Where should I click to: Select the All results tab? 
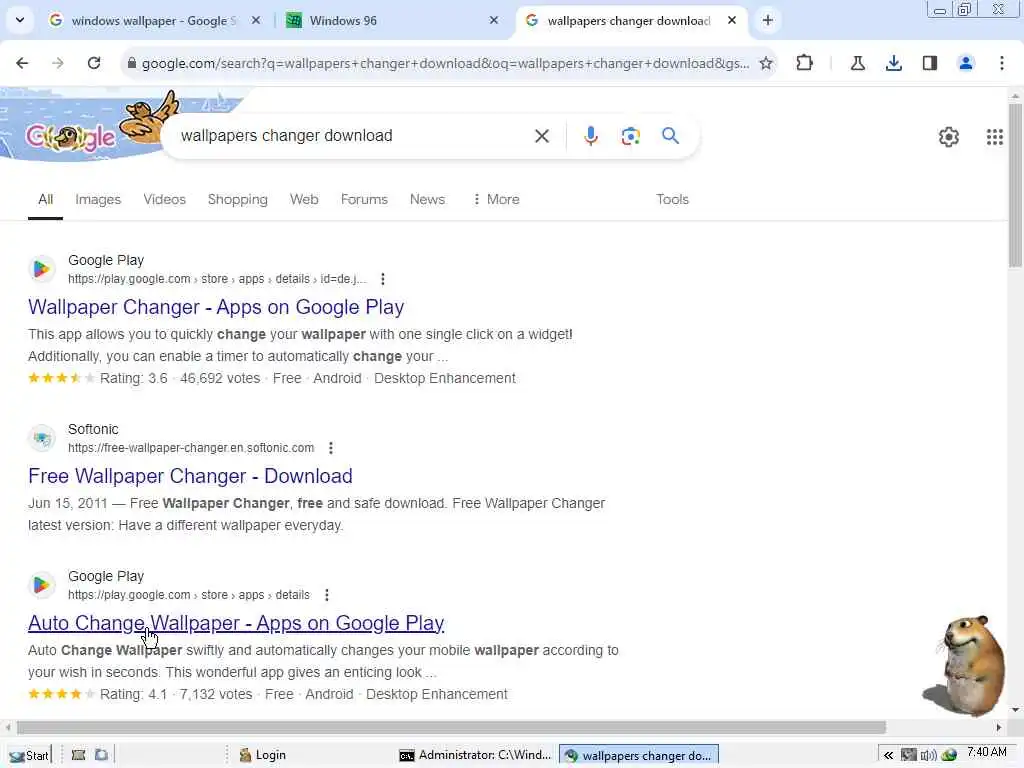45,199
